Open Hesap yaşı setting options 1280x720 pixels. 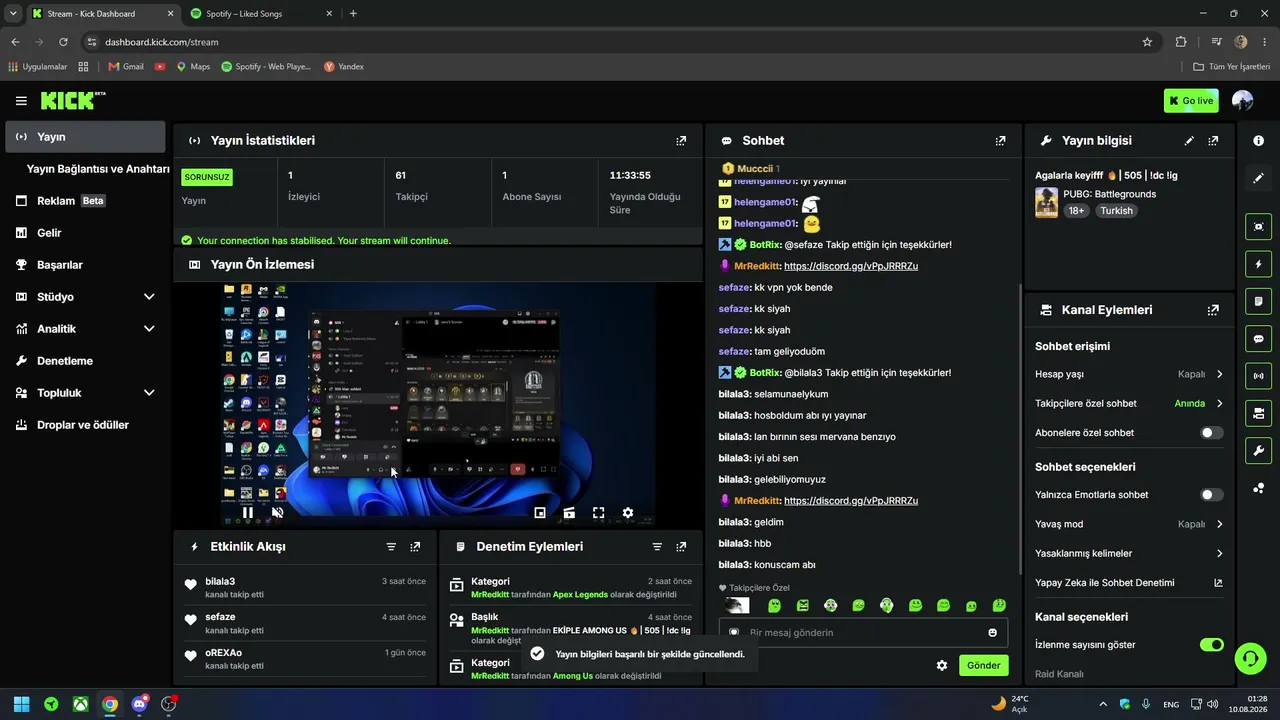click(1129, 374)
